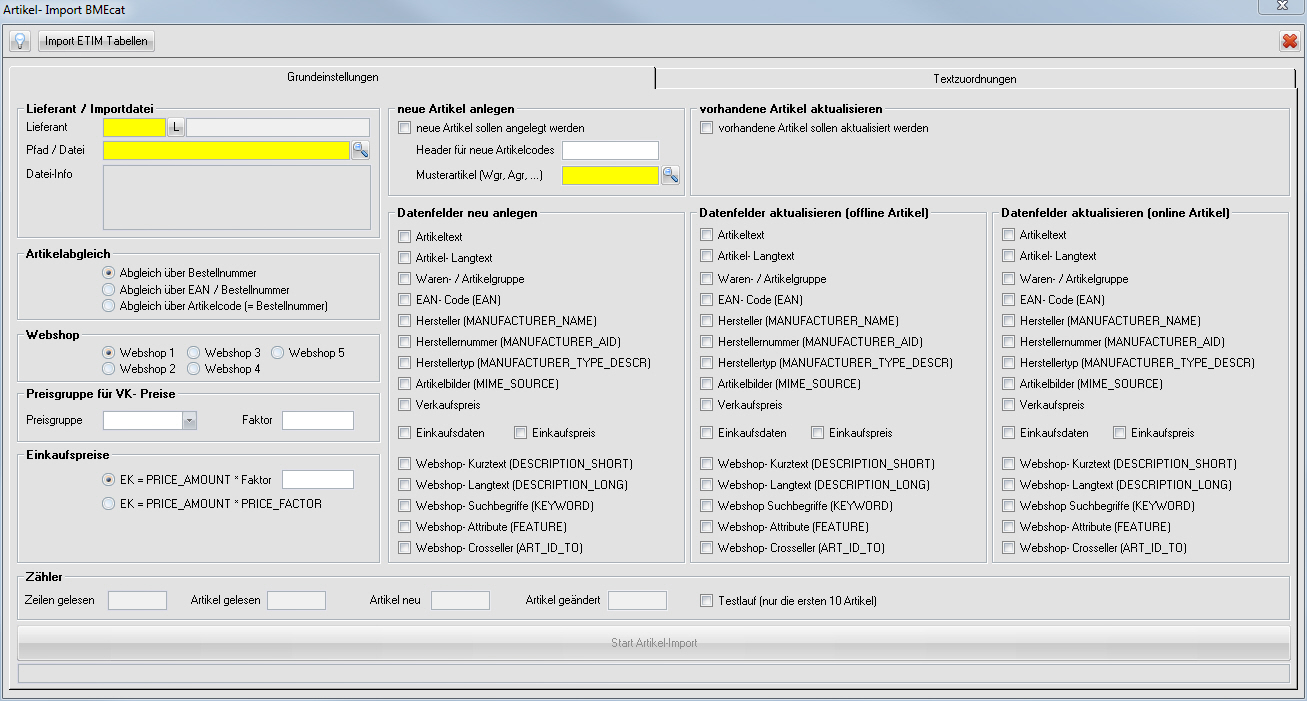Select Webshop 5 radio button
The width and height of the screenshot is (1307, 701).
(278, 353)
